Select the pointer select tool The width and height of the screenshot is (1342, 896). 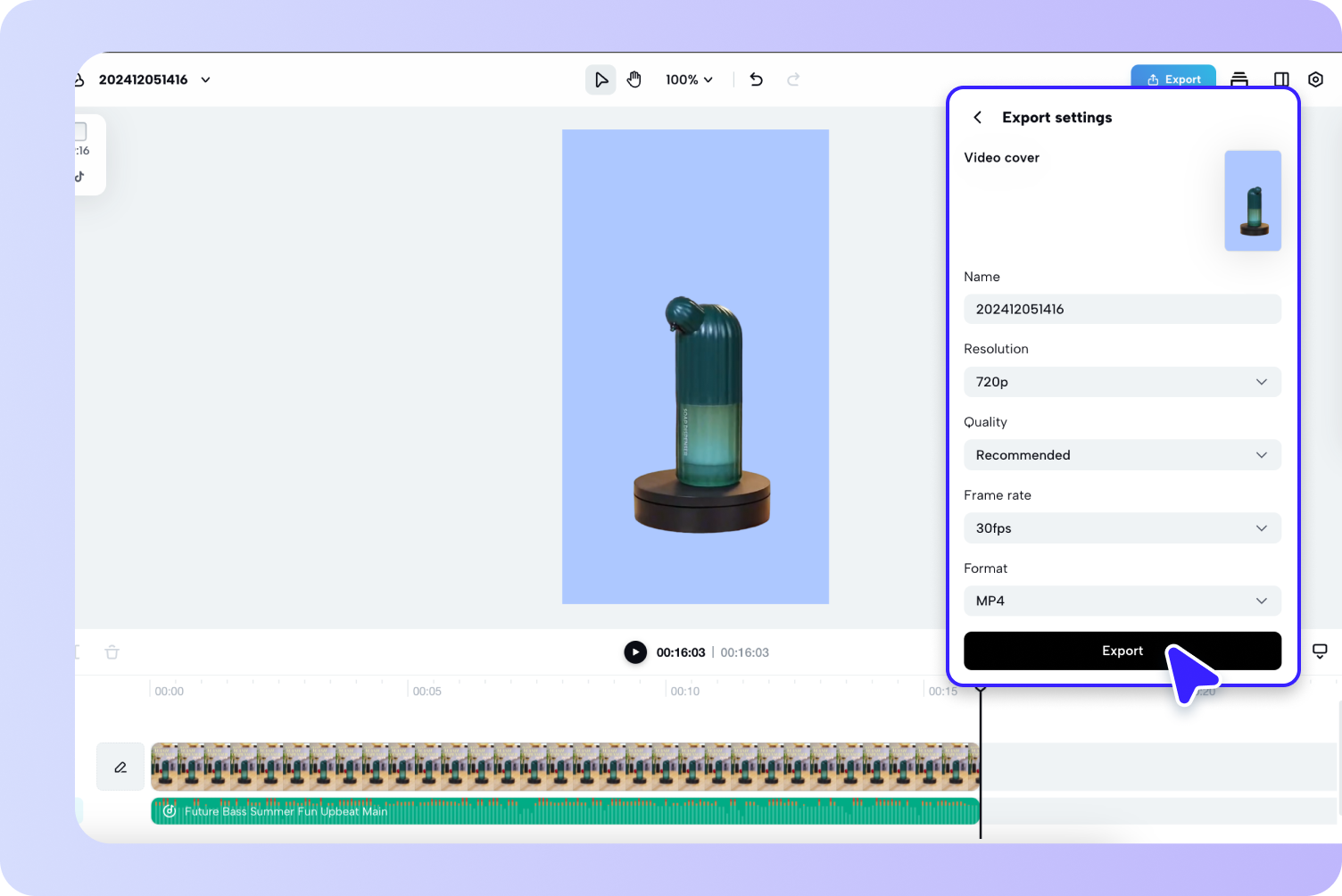[601, 79]
